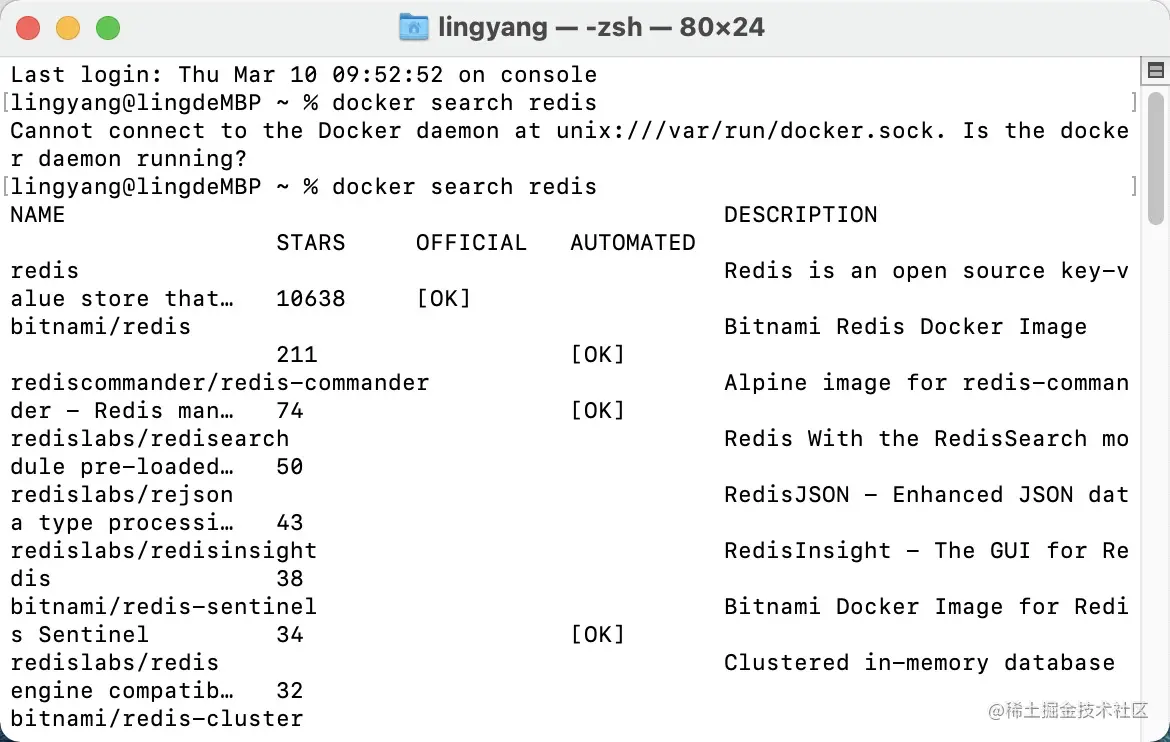Click the STARS column header text

point(310,243)
